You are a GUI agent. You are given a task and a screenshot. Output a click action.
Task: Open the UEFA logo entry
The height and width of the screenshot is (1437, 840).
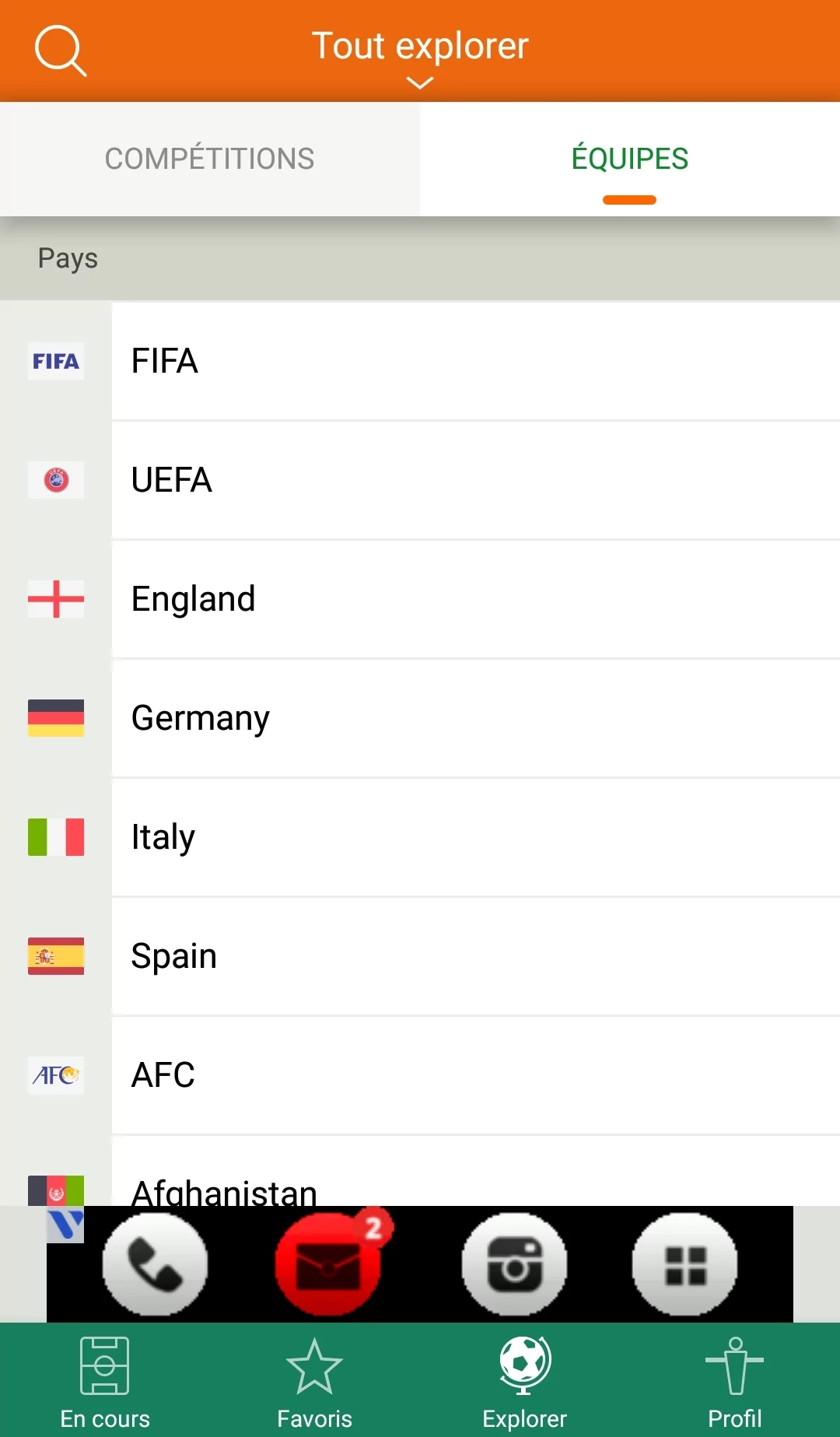(56, 480)
